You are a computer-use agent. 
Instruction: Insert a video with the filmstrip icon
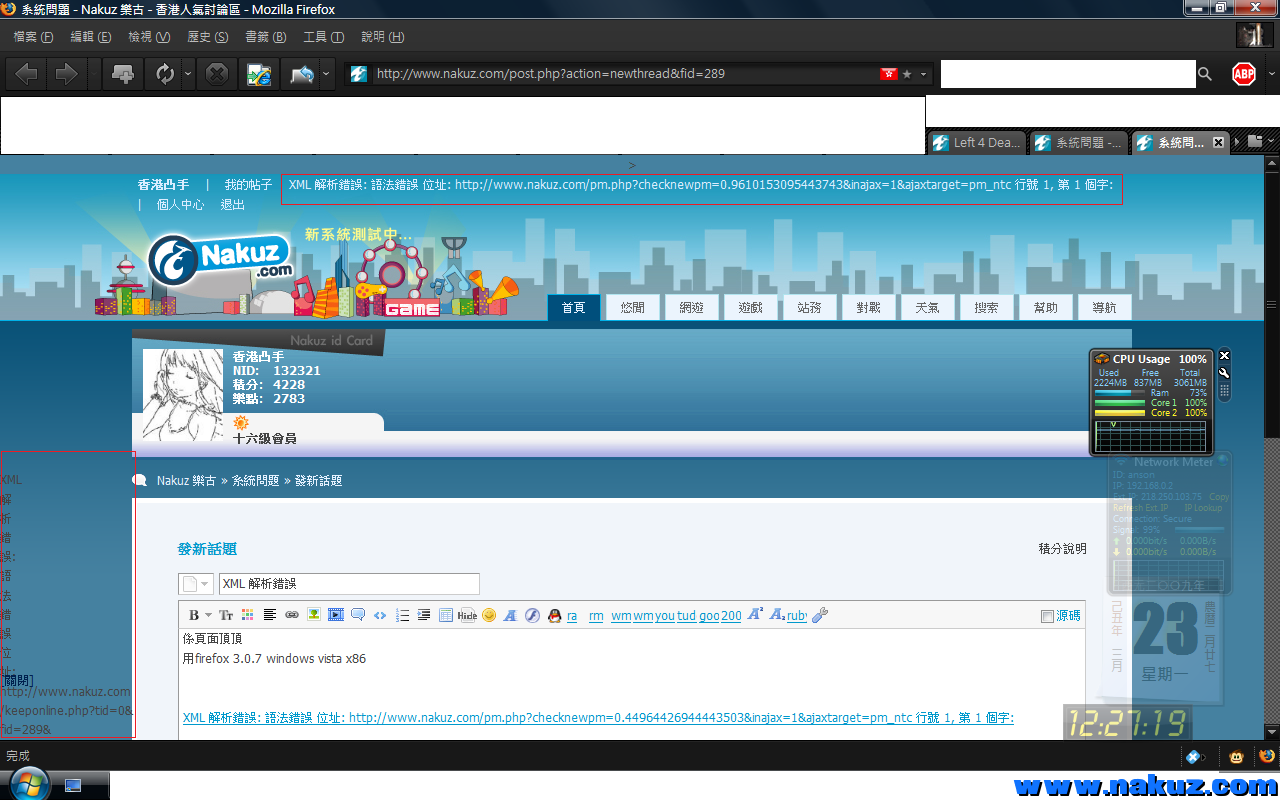pyautogui.click(x=336, y=615)
